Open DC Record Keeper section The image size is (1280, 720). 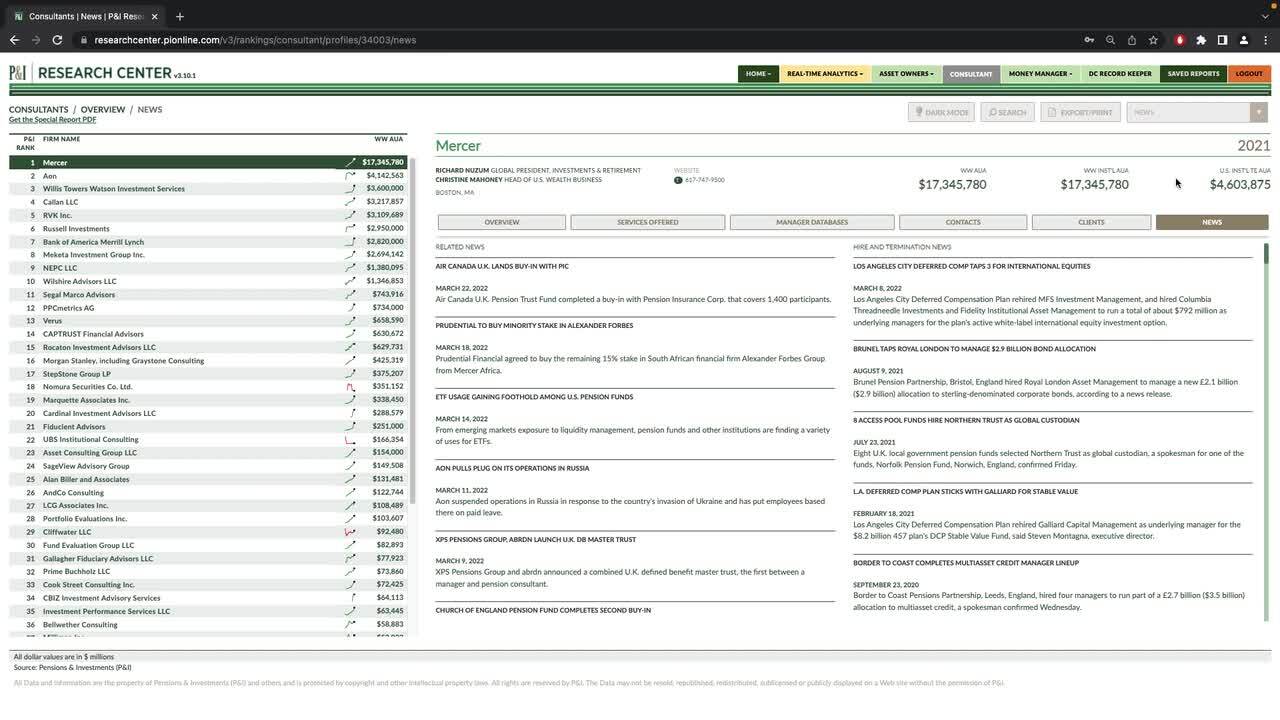pyautogui.click(x=1120, y=74)
